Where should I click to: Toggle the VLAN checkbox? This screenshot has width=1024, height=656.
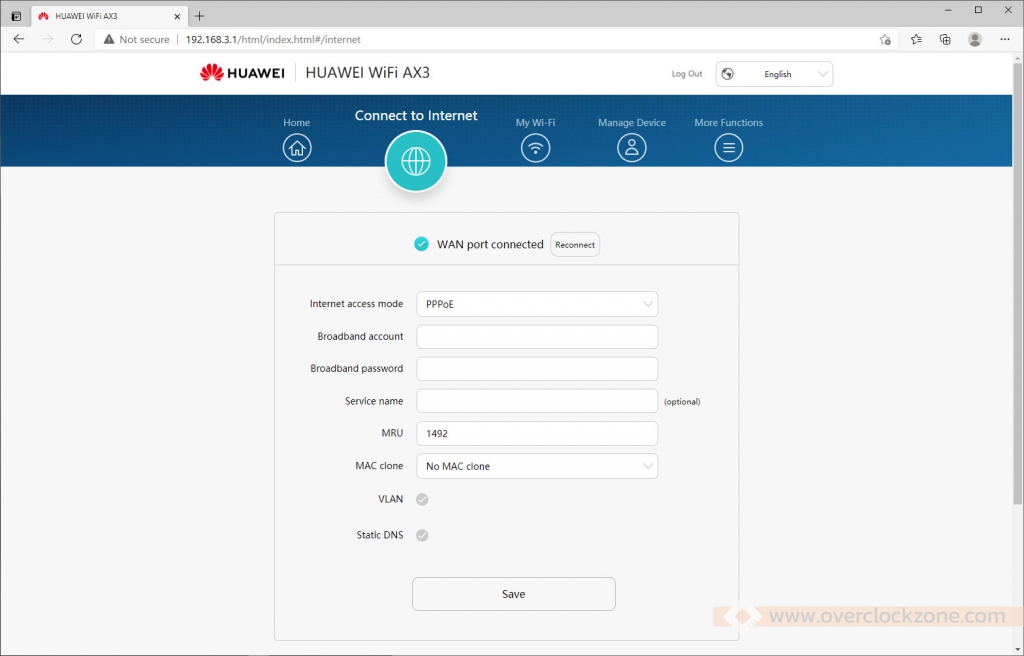422,499
